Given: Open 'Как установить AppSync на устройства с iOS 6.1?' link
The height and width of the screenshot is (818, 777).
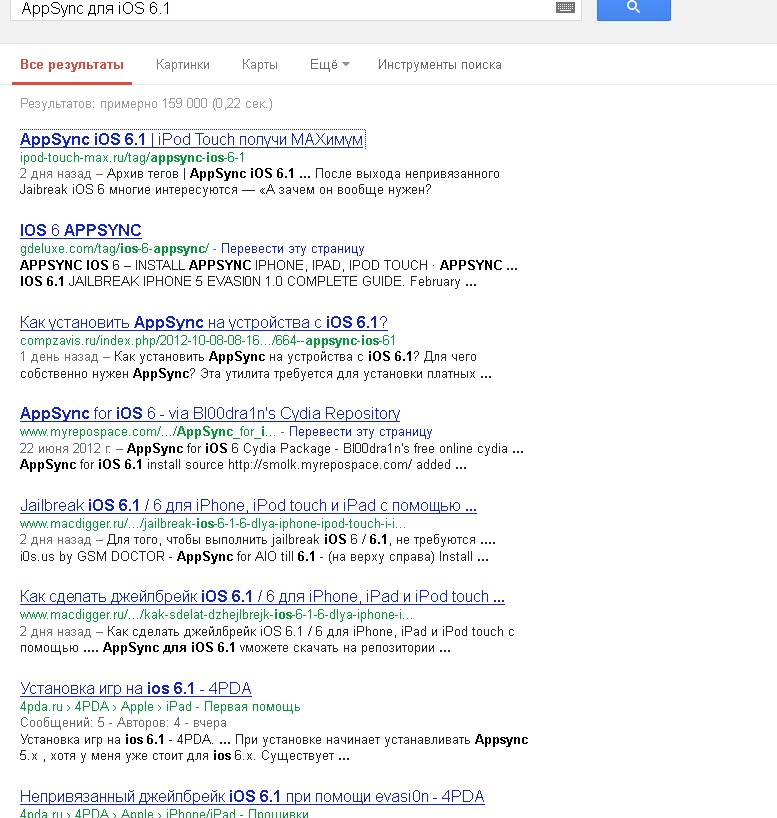Looking at the screenshot, I should pos(204,322).
